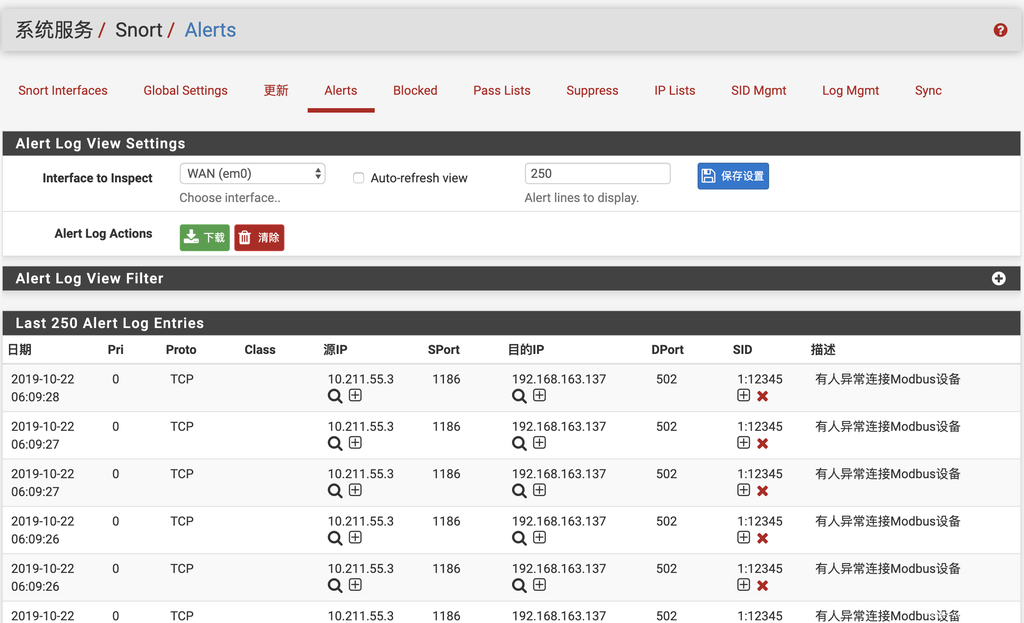Screen dimensions: 1024x623
Task: Open the Interface to Inspect dropdown
Action: [x=253, y=174]
